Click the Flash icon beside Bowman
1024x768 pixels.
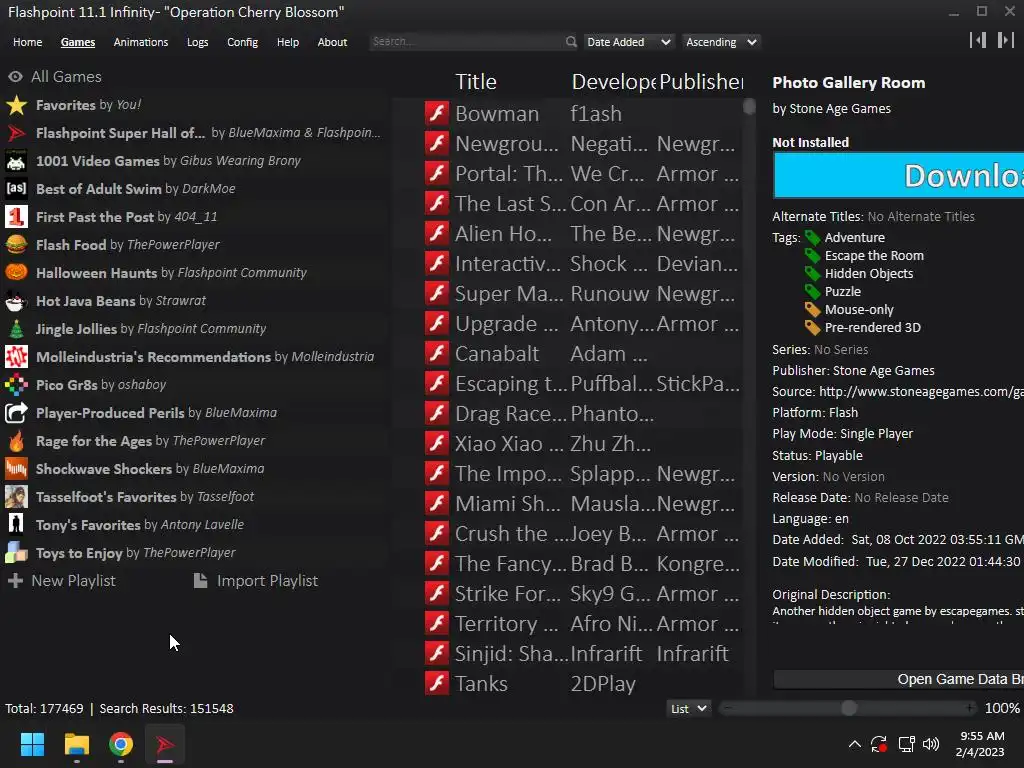click(x=437, y=113)
